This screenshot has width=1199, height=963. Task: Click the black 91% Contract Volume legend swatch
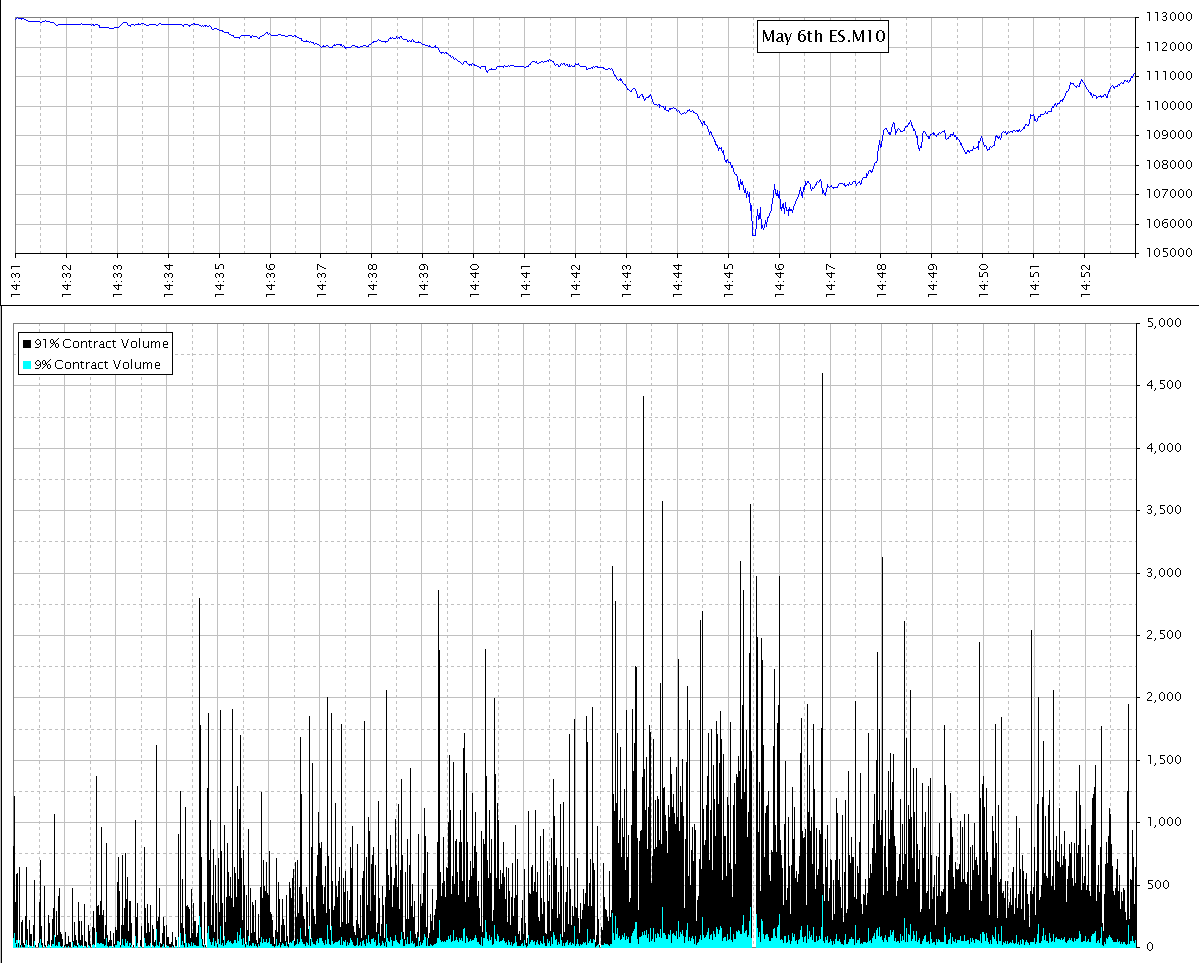pos(26,344)
